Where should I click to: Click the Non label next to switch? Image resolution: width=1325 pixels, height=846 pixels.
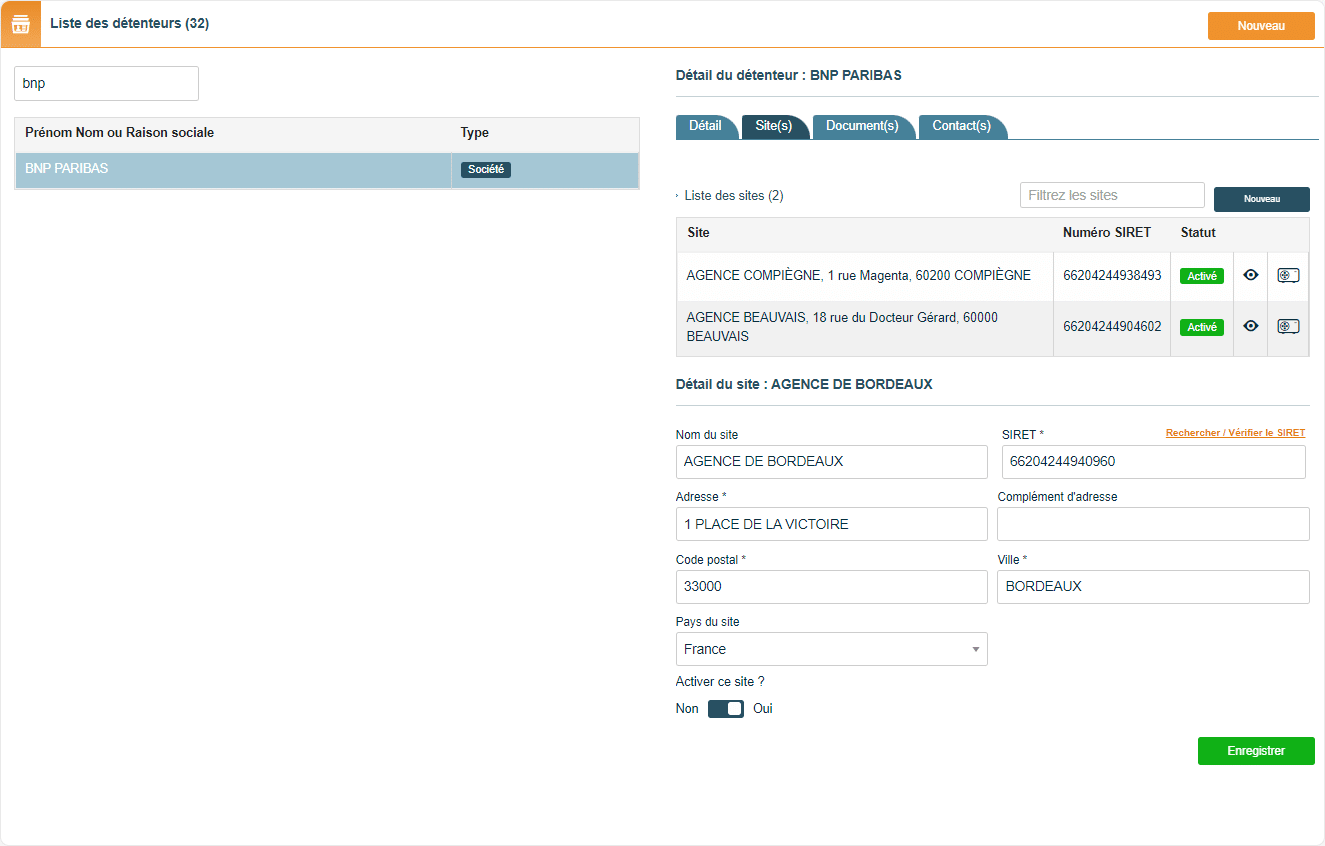687,709
